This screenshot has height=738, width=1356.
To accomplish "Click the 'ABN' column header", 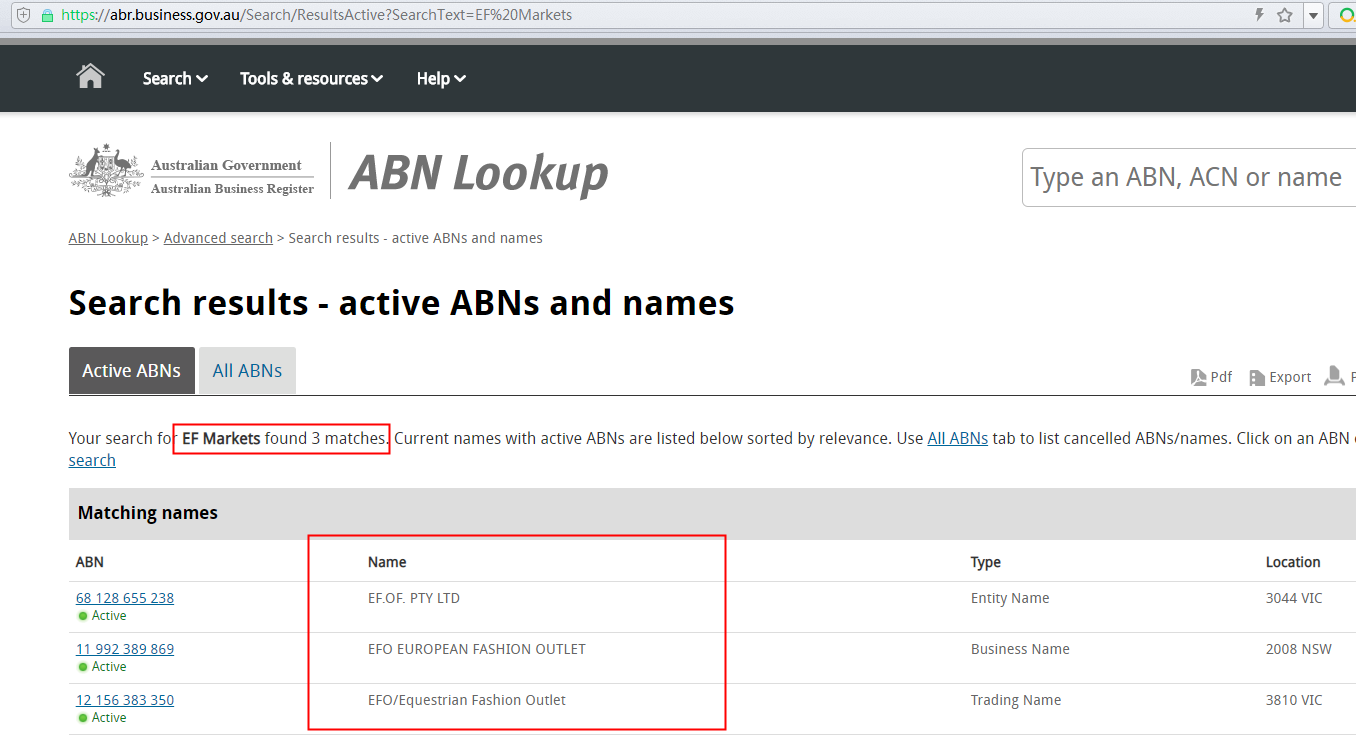I will coord(90,562).
